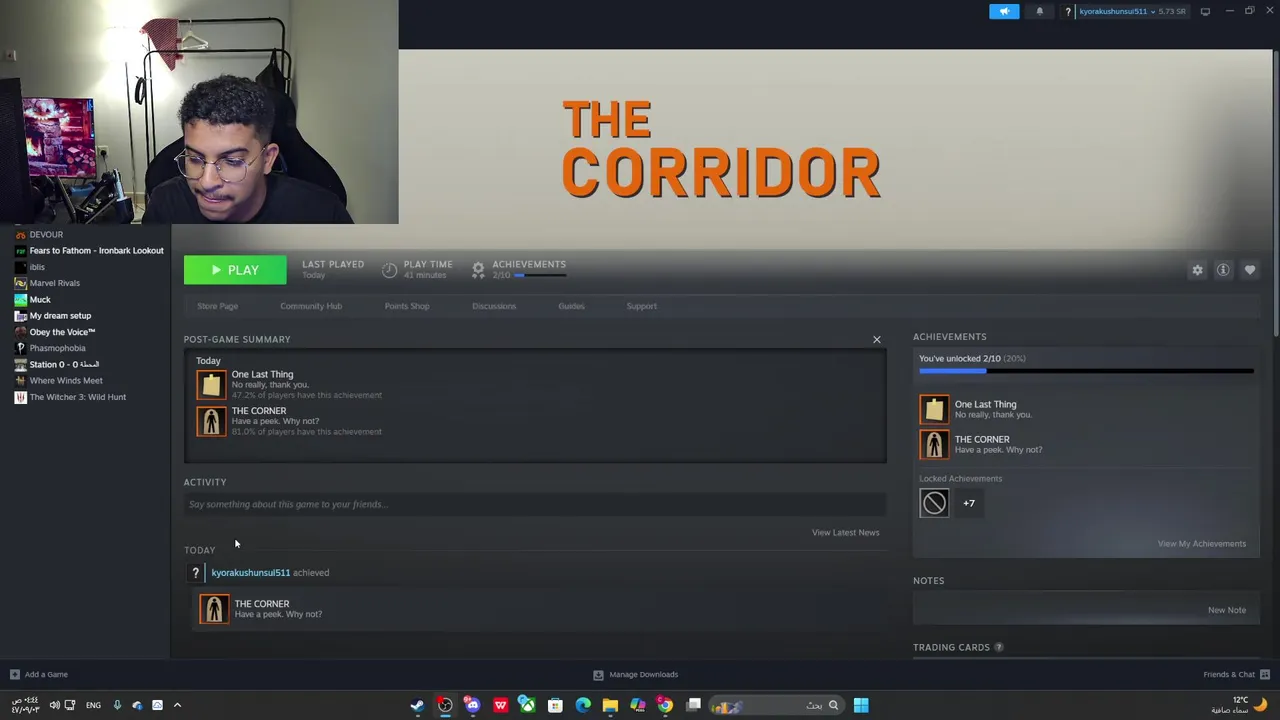
Task: Select Phasmophobia in library list
Action: 57,348
